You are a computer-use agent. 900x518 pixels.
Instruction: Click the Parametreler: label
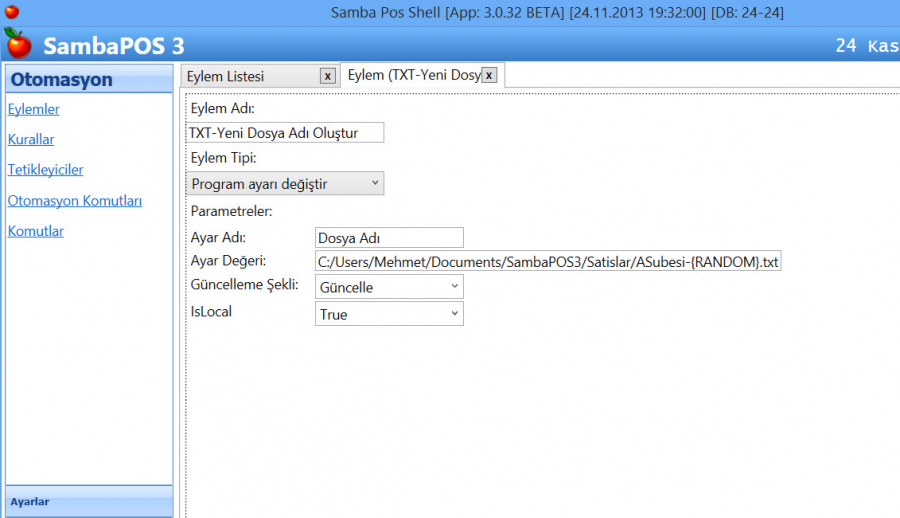pyautogui.click(x=231, y=211)
